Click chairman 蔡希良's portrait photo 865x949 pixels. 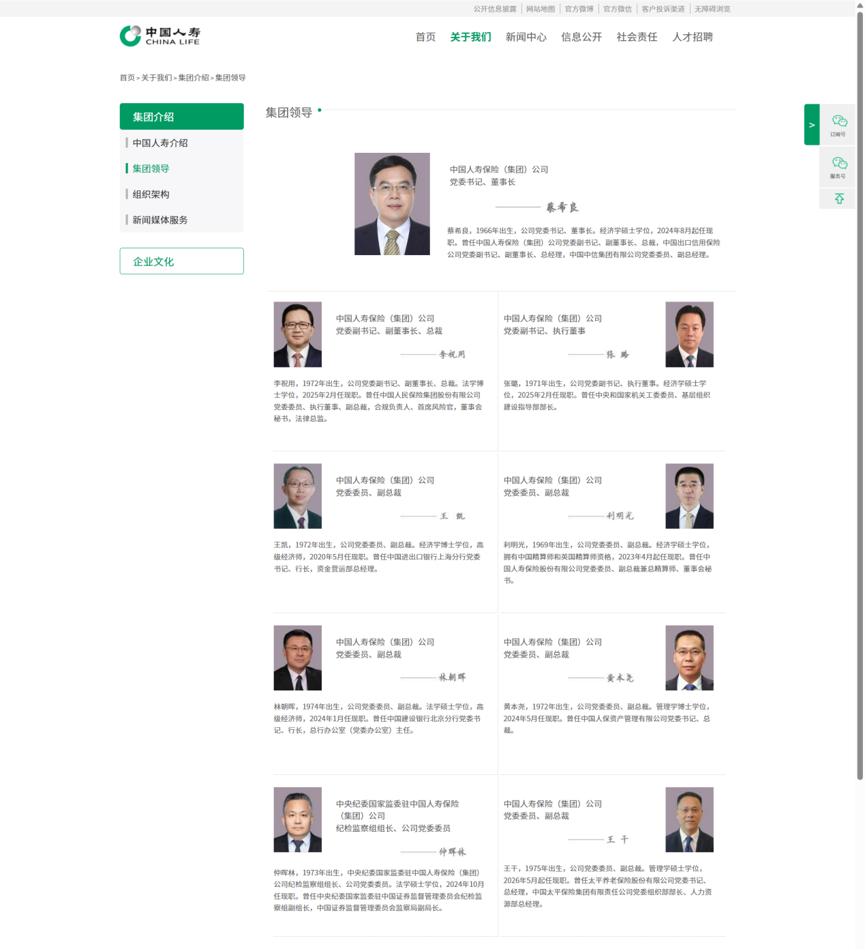(x=392, y=204)
